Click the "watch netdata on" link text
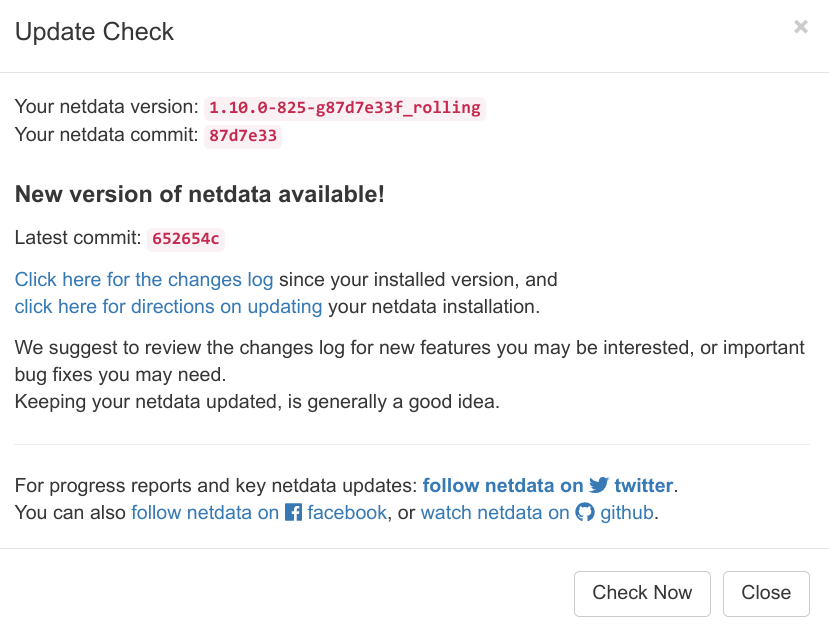This screenshot has height=632, width=829. [x=492, y=512]
